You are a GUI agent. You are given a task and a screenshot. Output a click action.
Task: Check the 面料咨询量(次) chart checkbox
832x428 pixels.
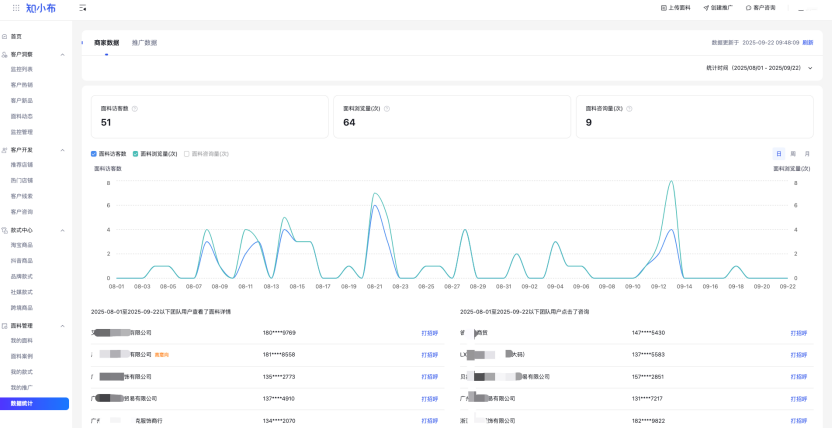pyautogui.click(x=187, y=154)
